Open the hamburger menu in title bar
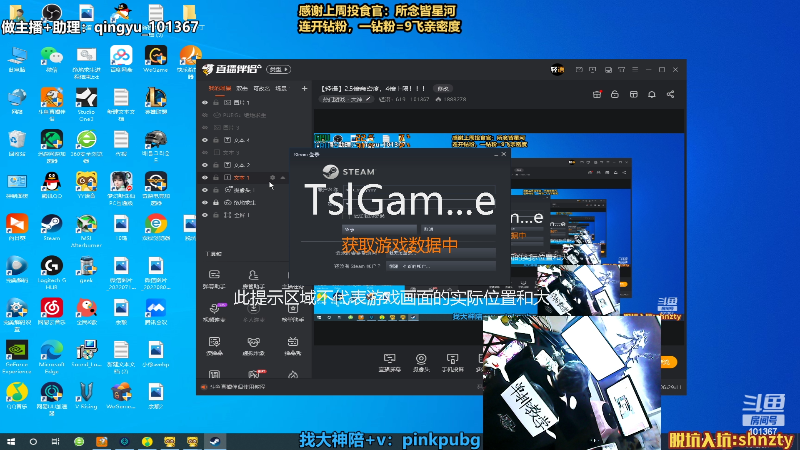The width and height of the screenshot is (800, 450). pos(635,69)
